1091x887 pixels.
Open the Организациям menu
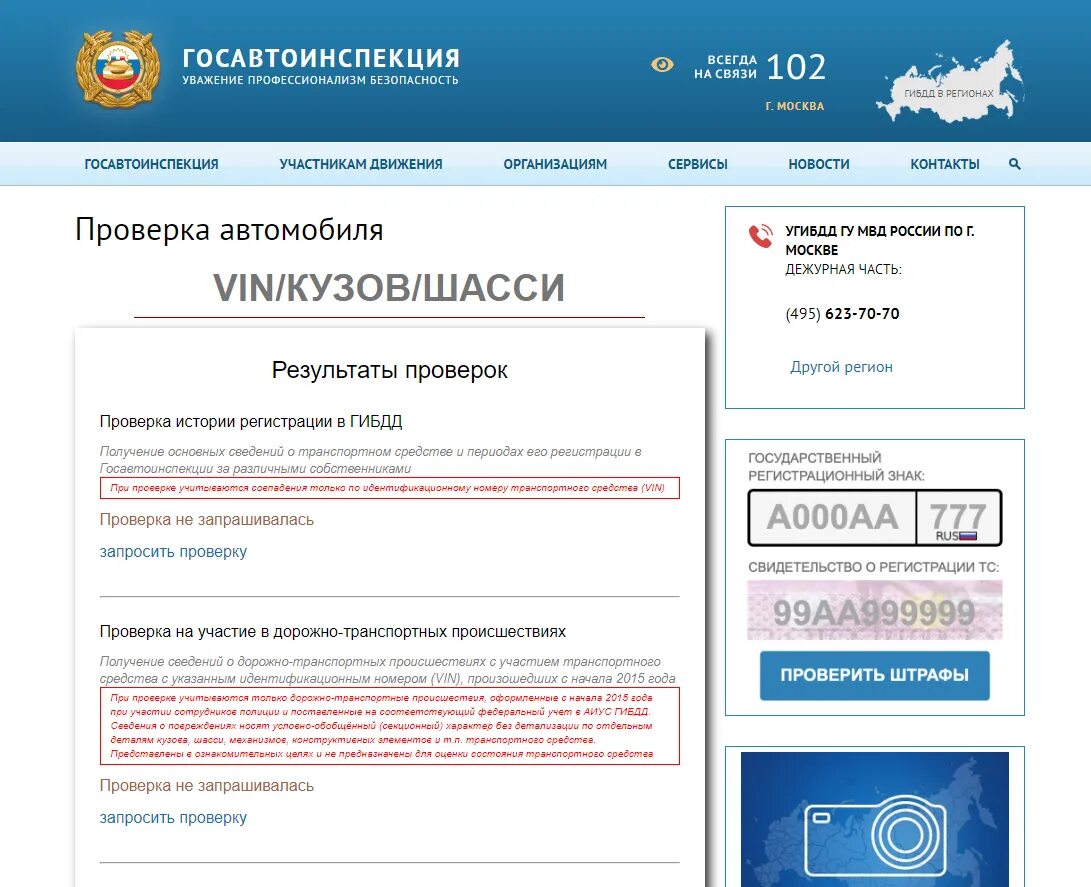555,164
